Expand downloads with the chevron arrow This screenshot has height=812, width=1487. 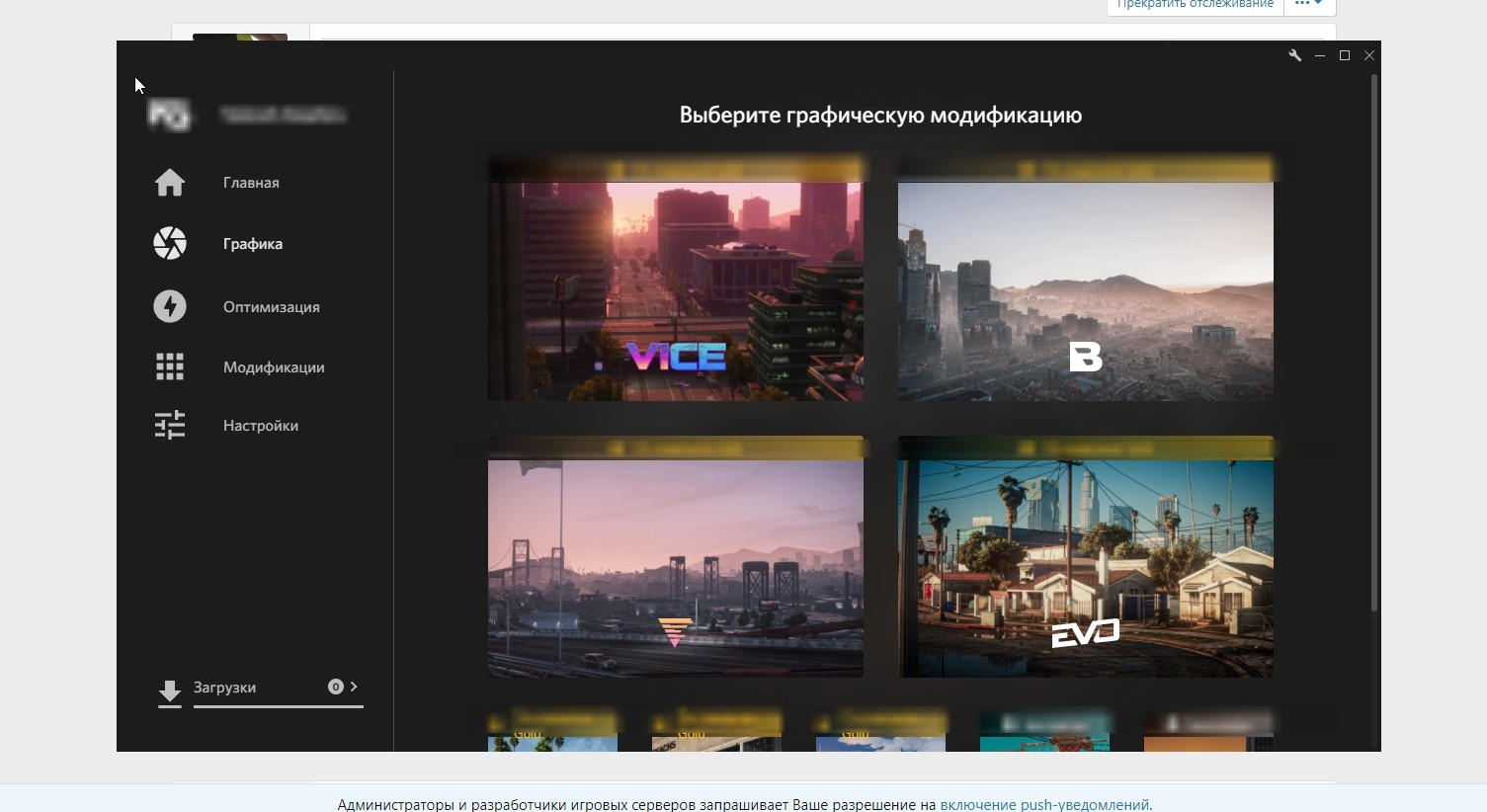click(x=354, y=687)
